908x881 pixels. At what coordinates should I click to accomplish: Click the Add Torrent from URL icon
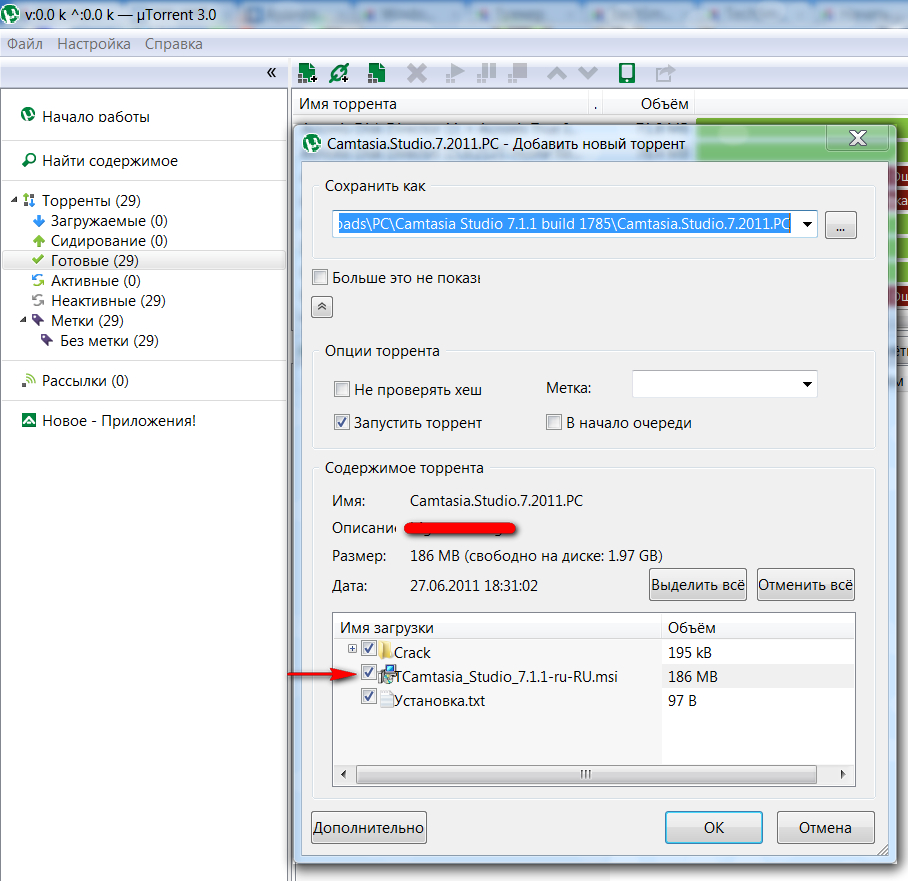click(x=339, y=73)
